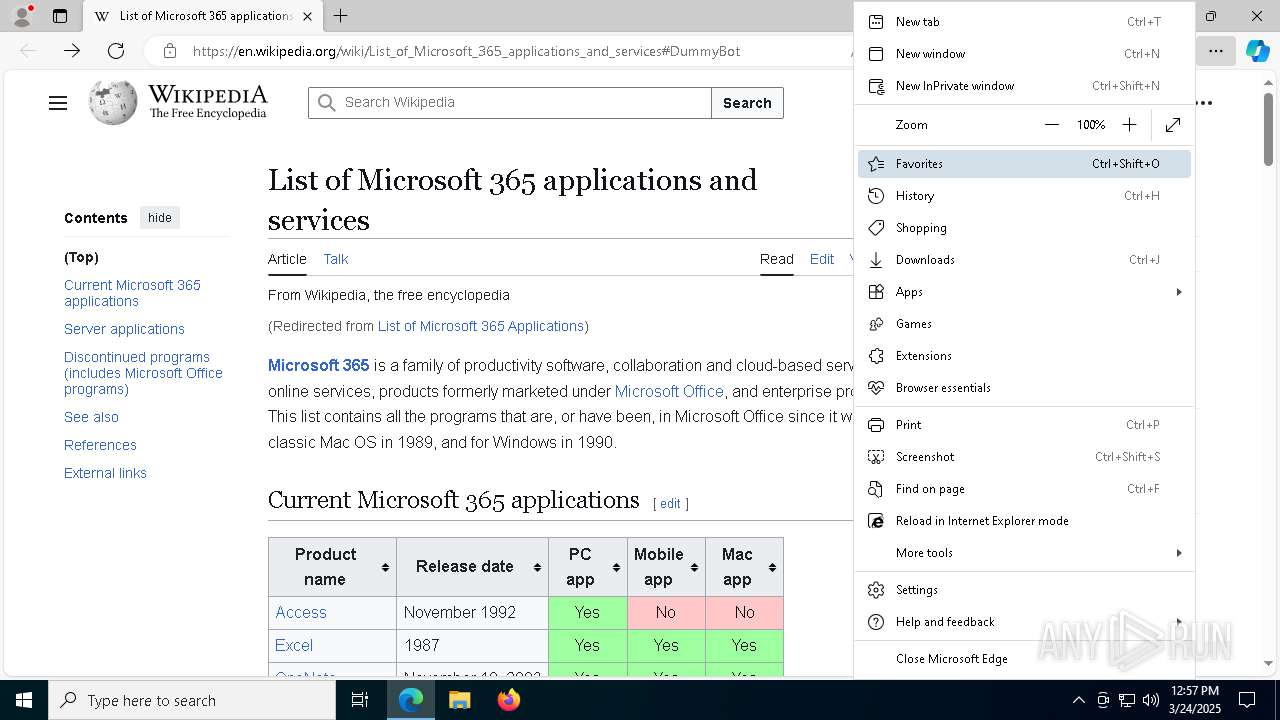
Task: Select the Read tab
Action: (777, 259)
